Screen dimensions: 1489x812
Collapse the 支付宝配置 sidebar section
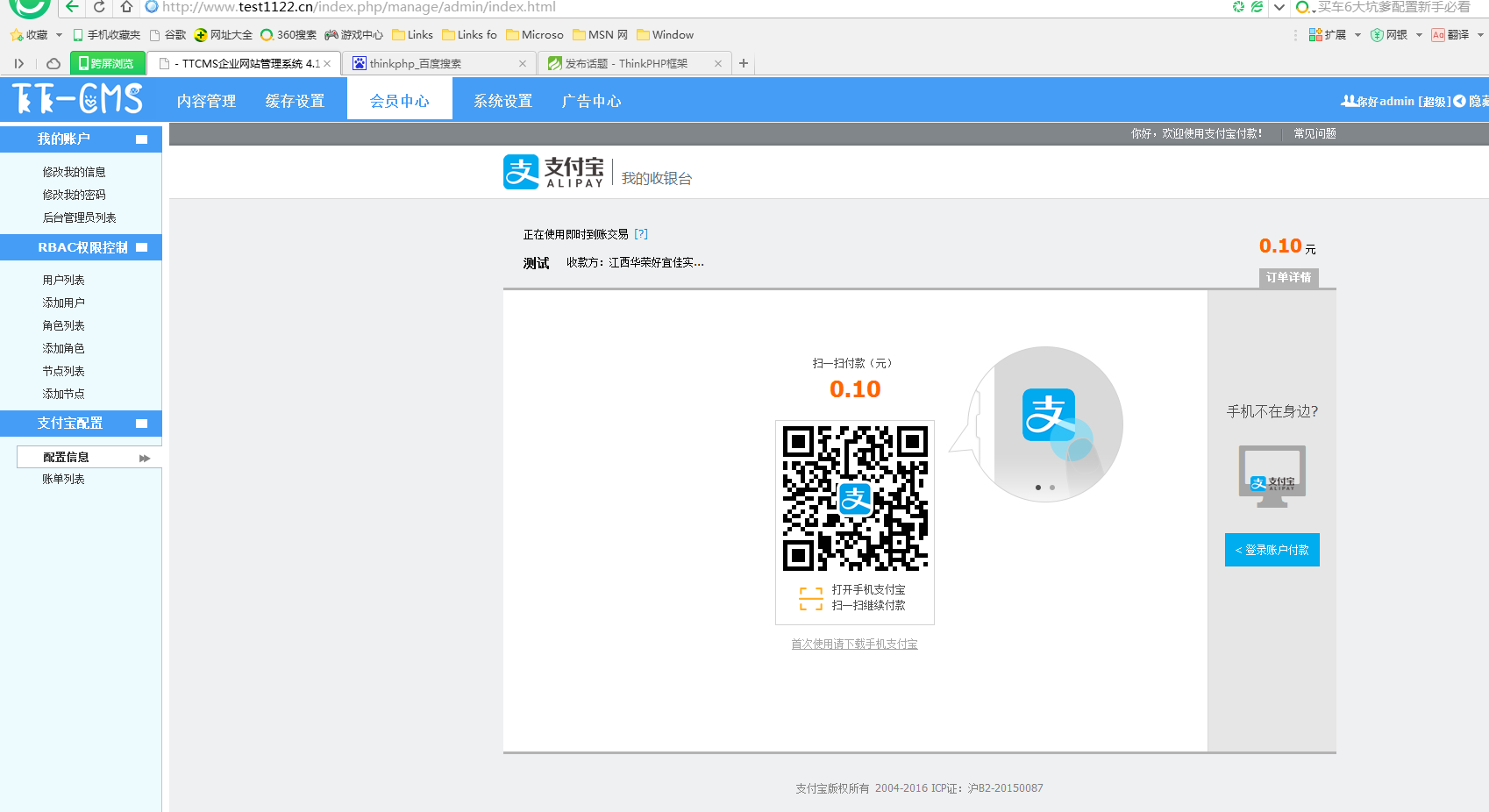click(141, 424)
